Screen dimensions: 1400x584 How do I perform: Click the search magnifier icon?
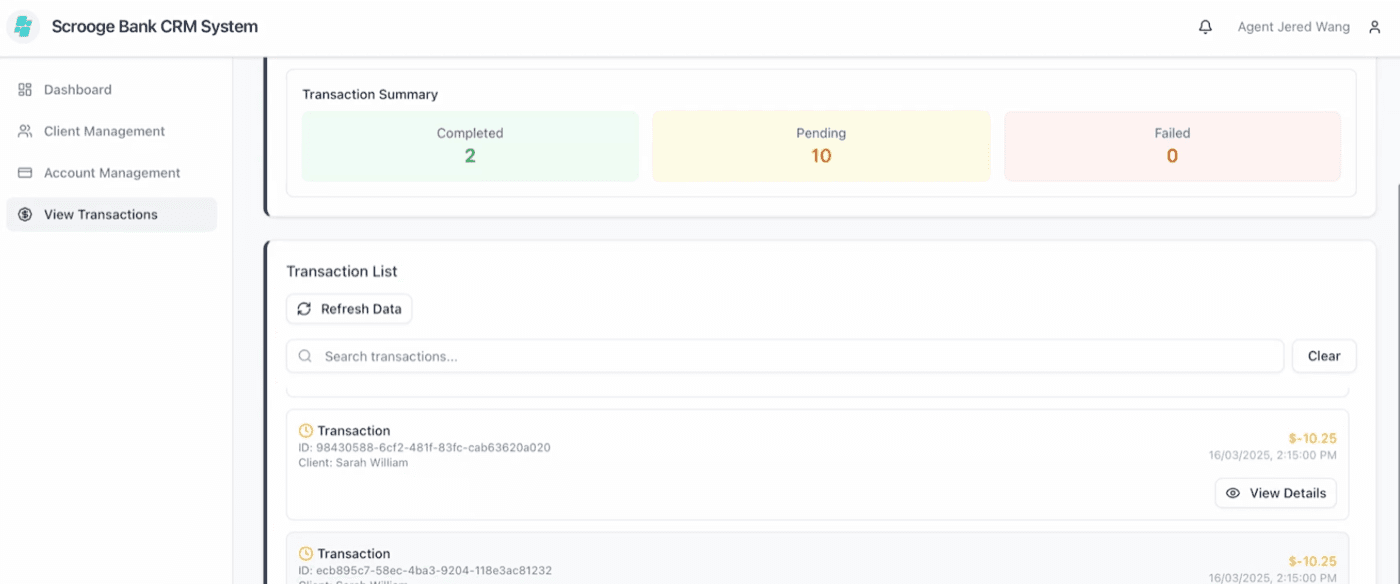[305, 356]
